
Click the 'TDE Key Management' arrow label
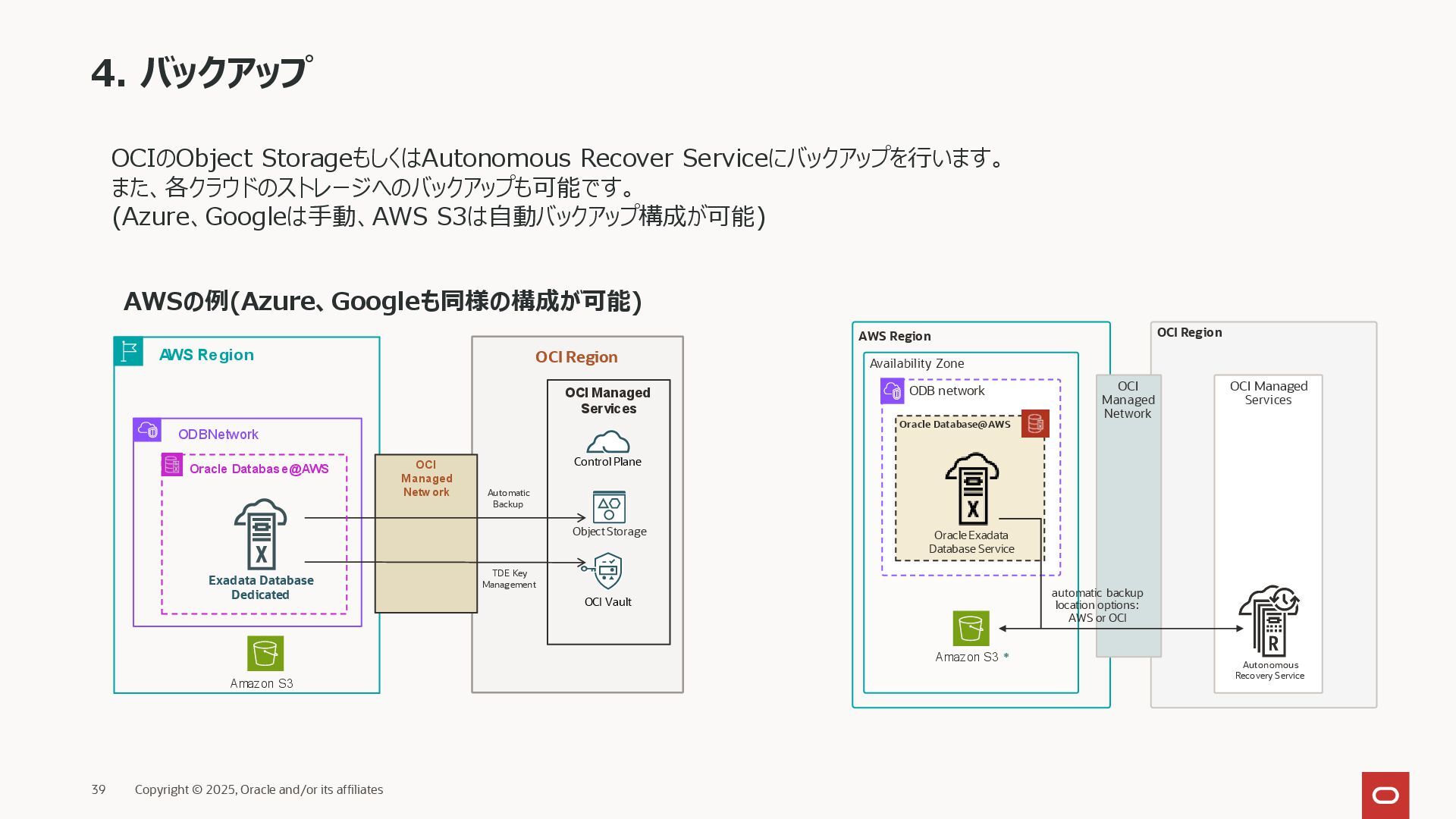(x=509, y=579)
